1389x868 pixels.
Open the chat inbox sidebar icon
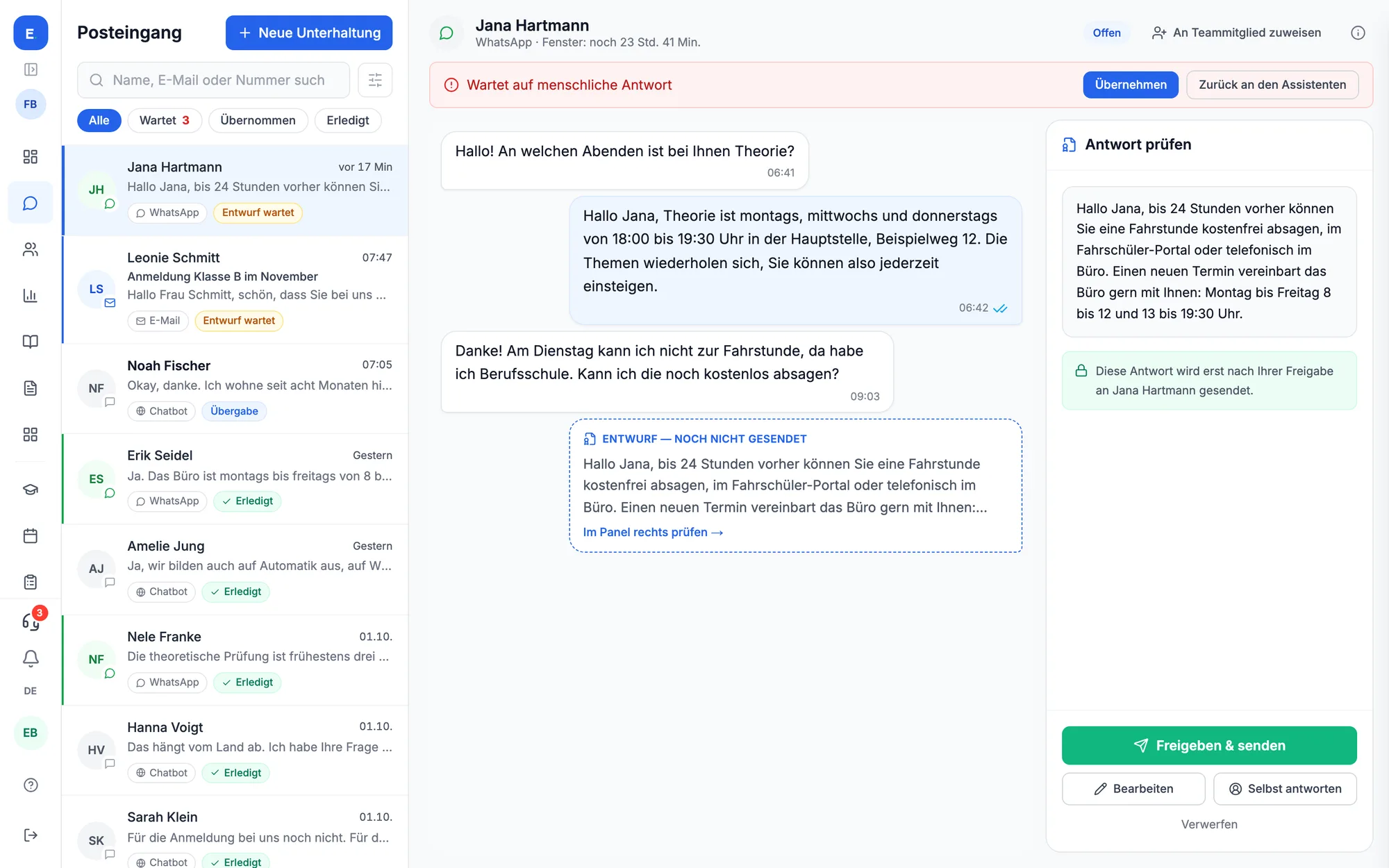coord(31,203)
